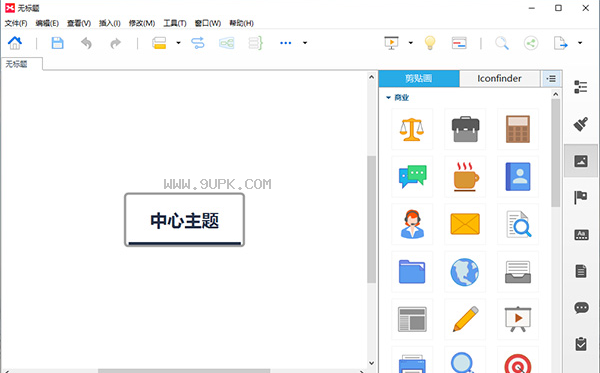Viewport: 600px width, 373px height.
Task: Click the green share icon
Action: pyautogui.click(x=531, y=43)
